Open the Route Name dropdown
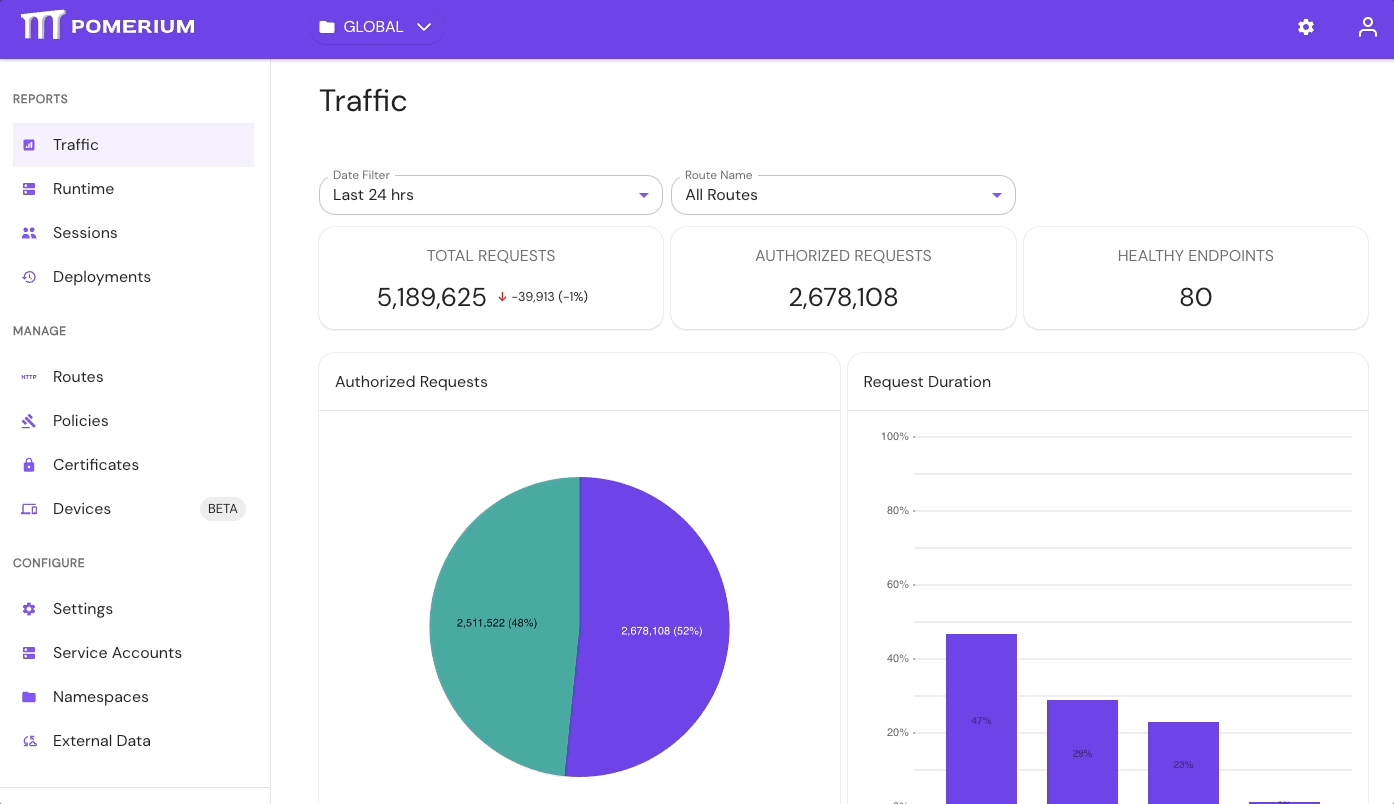Viewport: 1394px width, 804px height. [996, 194]
